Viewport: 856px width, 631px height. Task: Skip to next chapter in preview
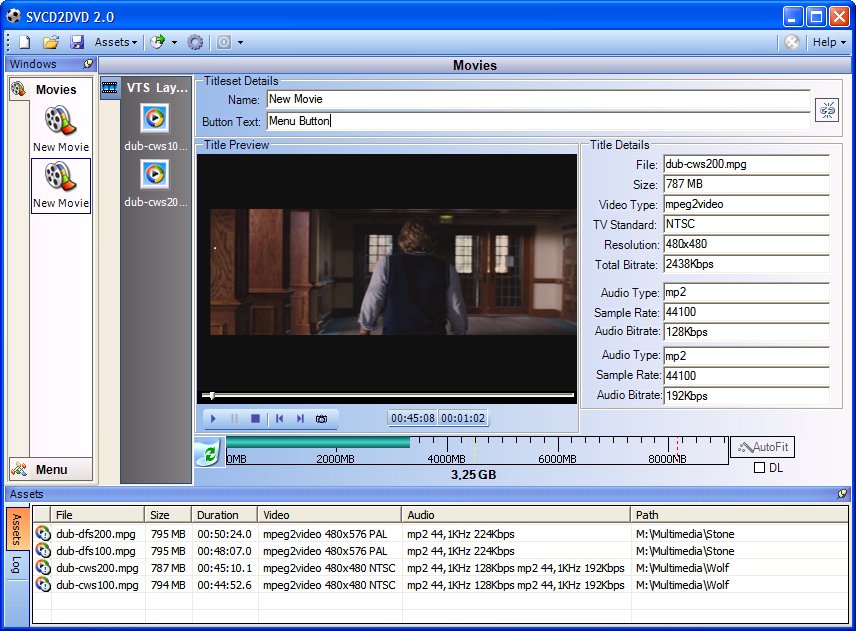point(300,419)
